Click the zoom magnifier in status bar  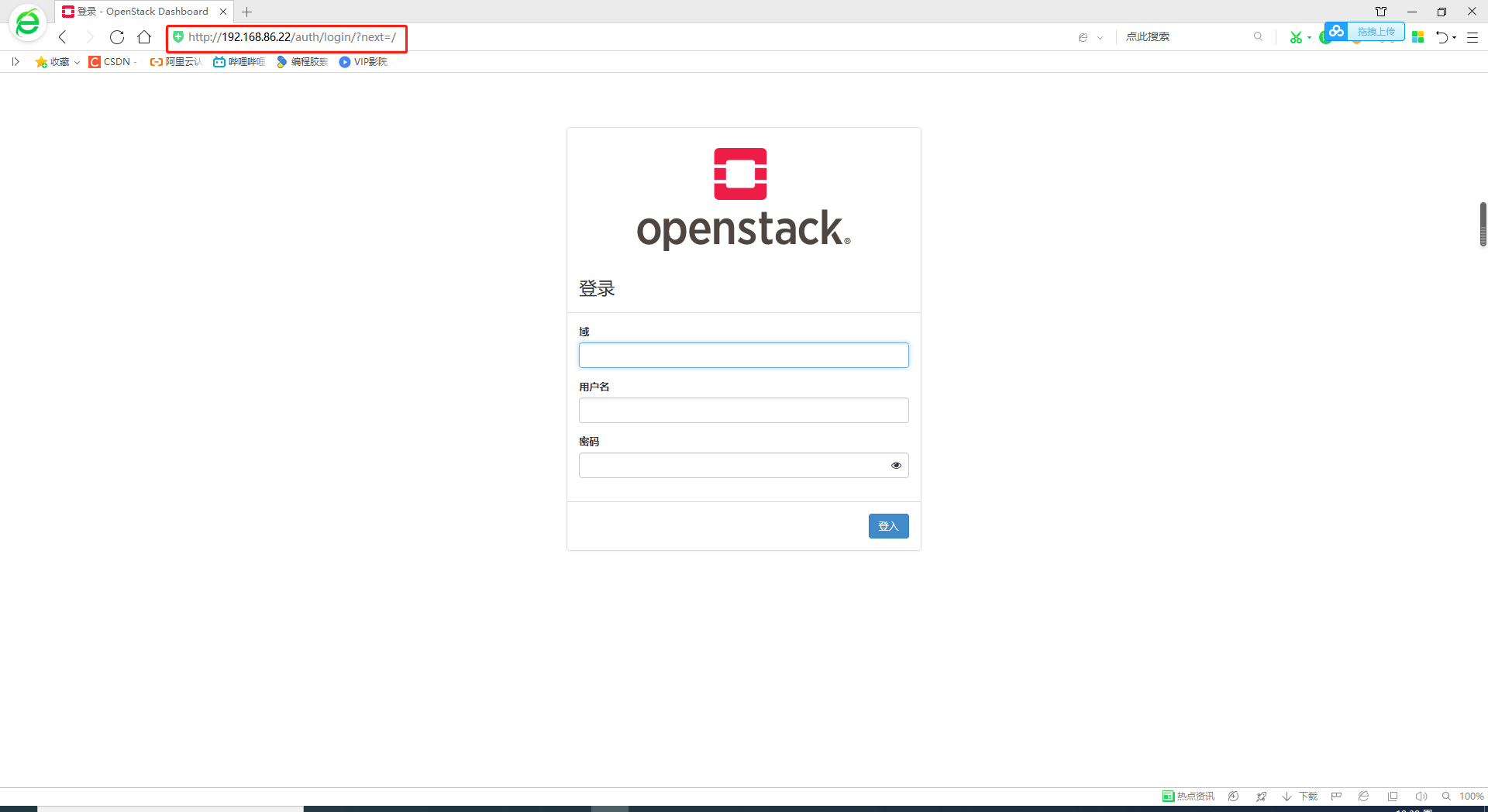click(x=1446, y=797)
